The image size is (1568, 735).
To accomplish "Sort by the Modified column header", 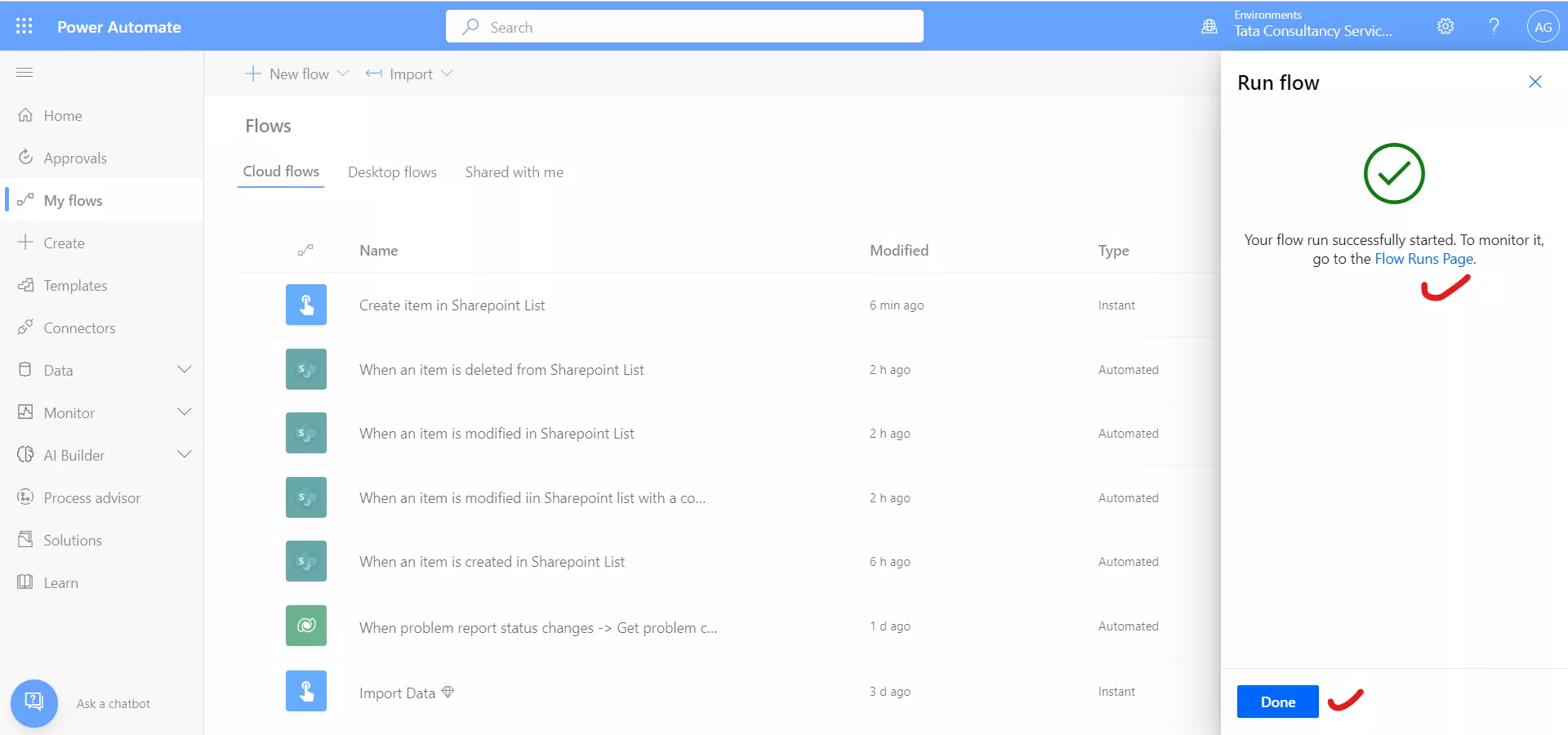I will coord(899,251).
